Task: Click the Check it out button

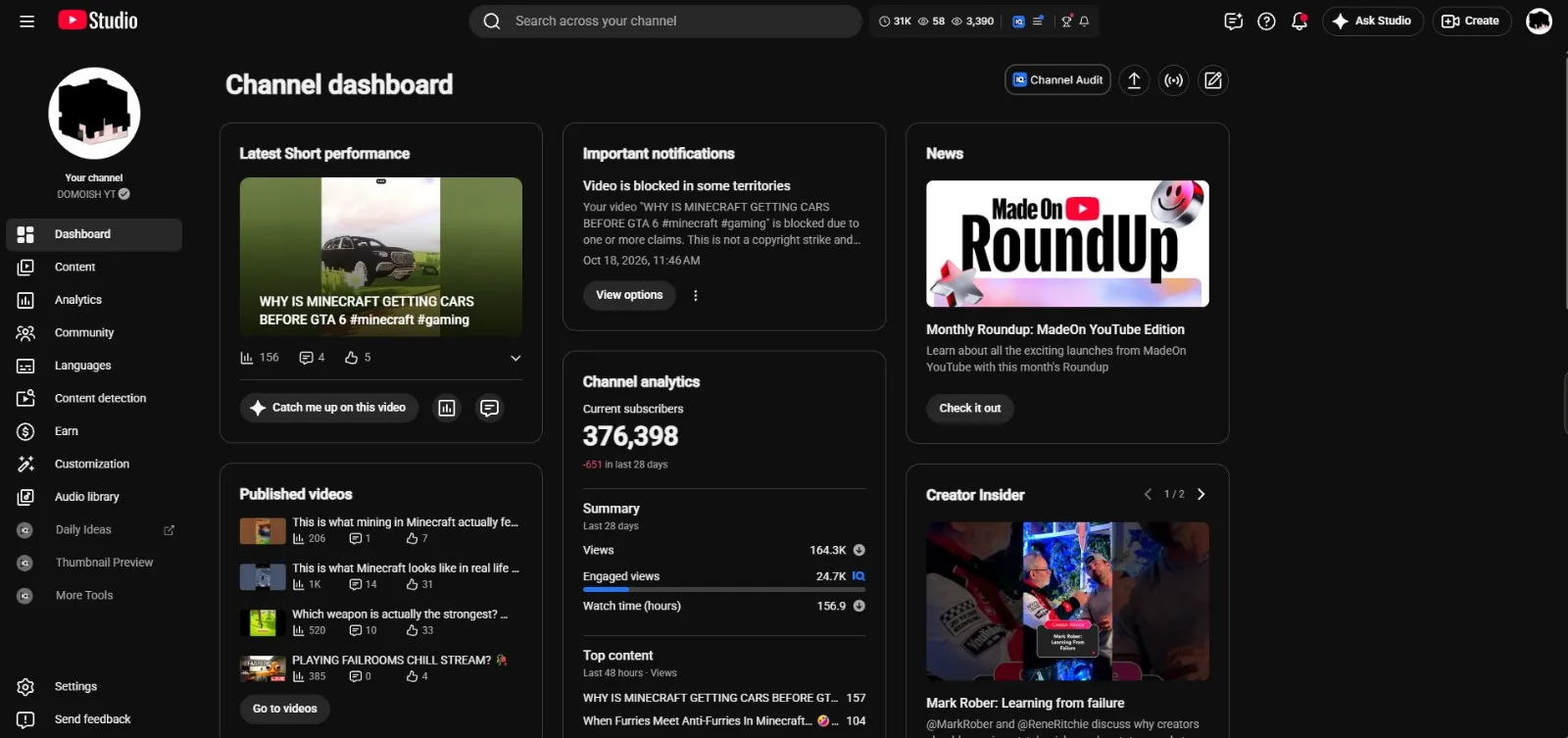Action: click(970, 409)
